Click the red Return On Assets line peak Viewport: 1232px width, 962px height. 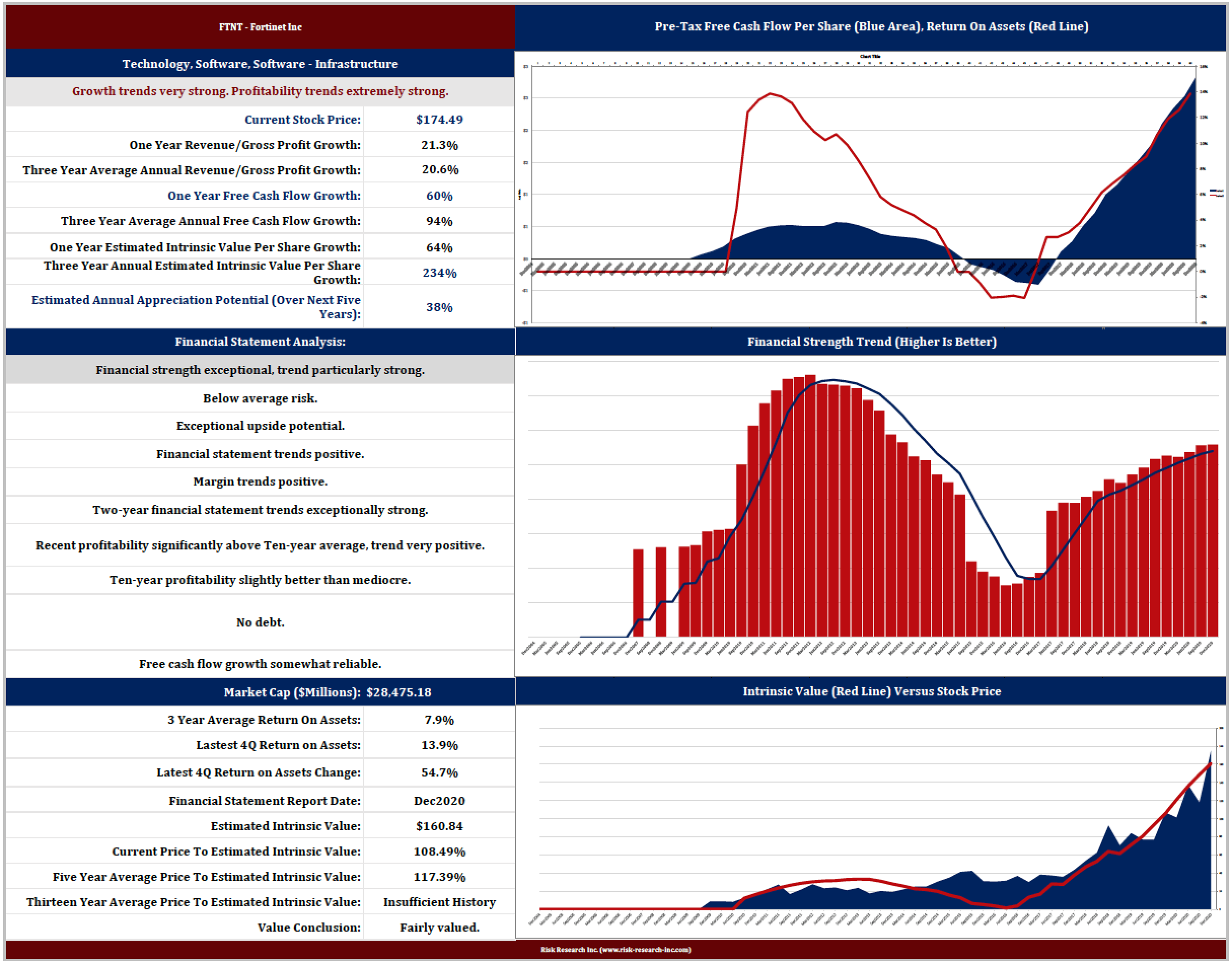771,94
